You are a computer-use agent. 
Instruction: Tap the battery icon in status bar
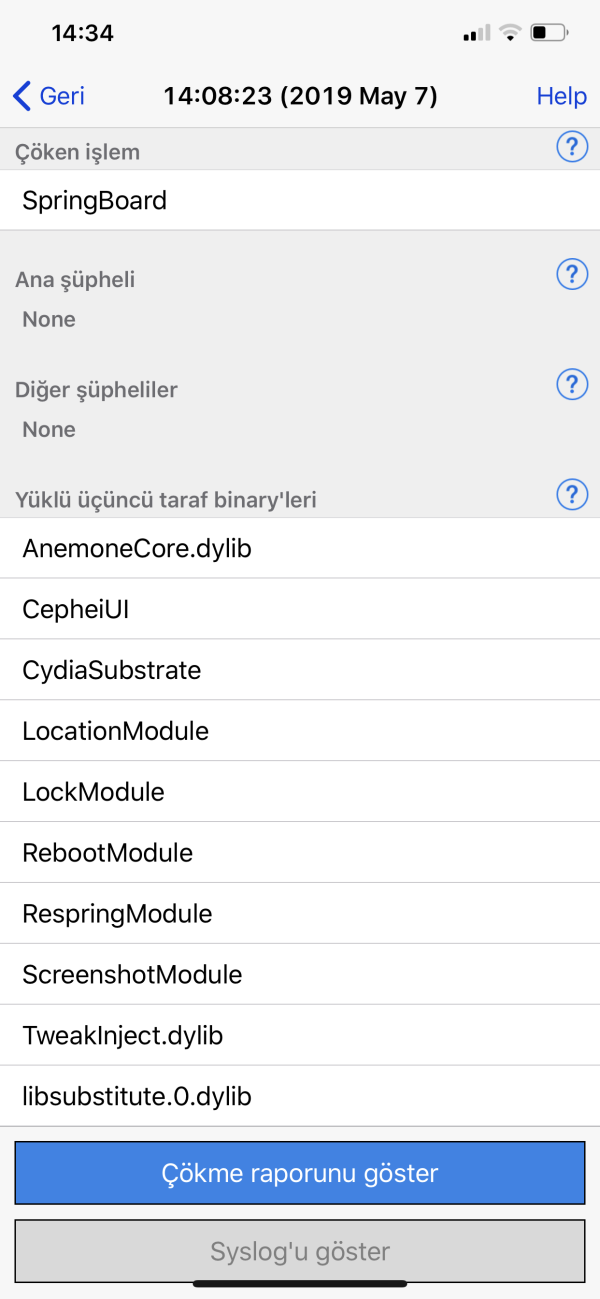pyautogui.click(x=549, y=33)
